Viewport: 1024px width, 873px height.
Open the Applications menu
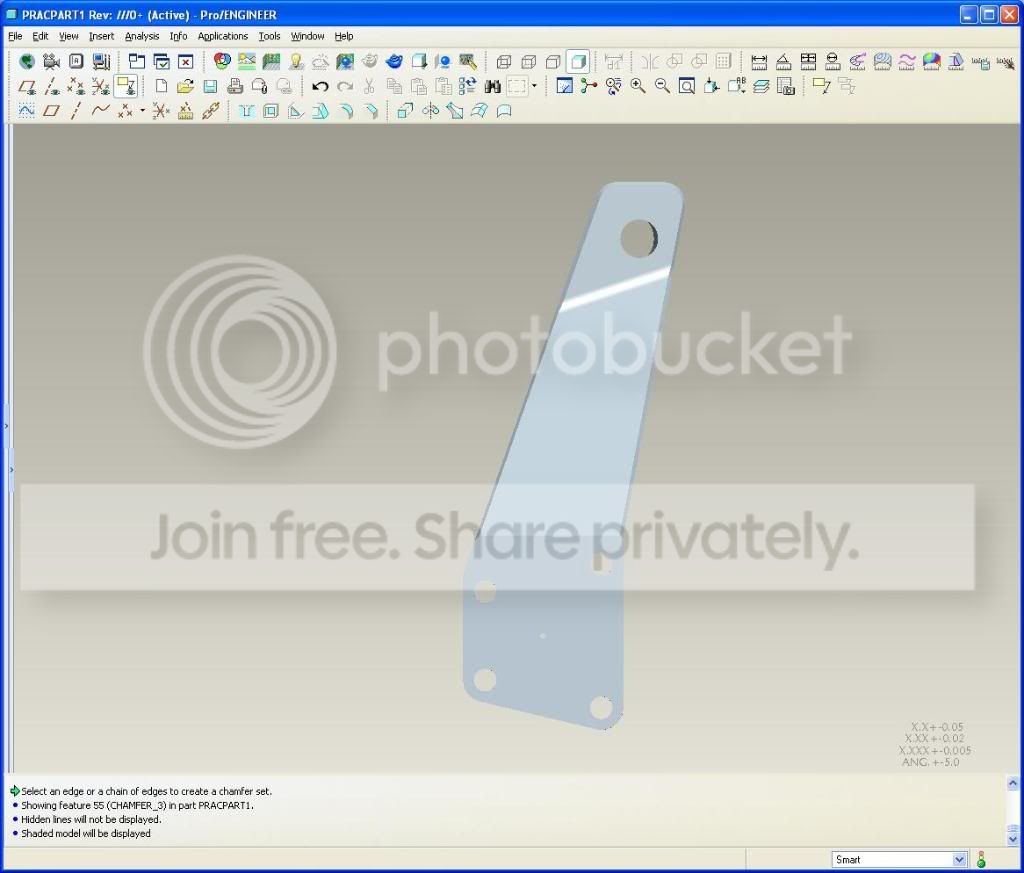[223, 36]
